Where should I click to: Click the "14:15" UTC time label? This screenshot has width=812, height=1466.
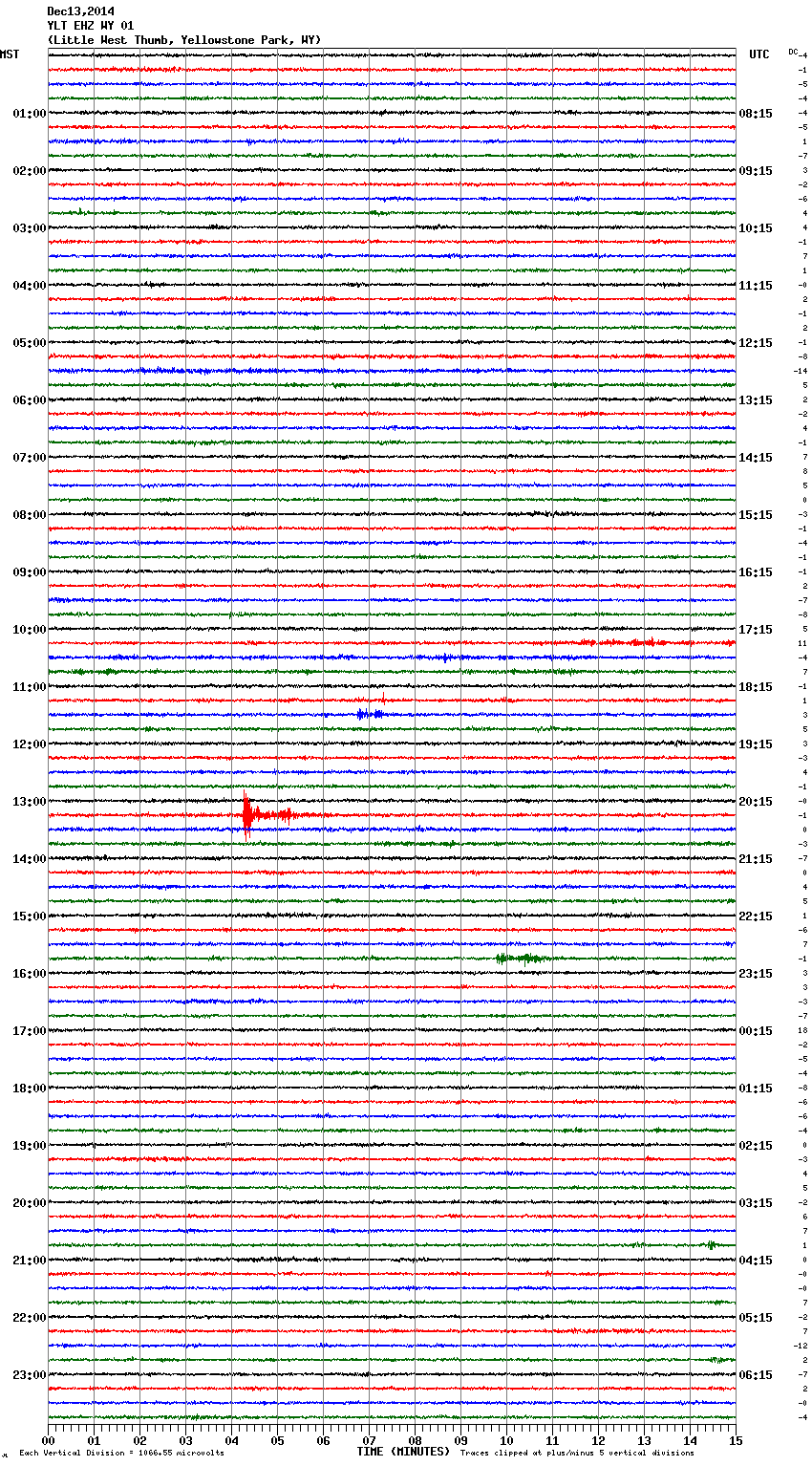[x=756, y=458]
